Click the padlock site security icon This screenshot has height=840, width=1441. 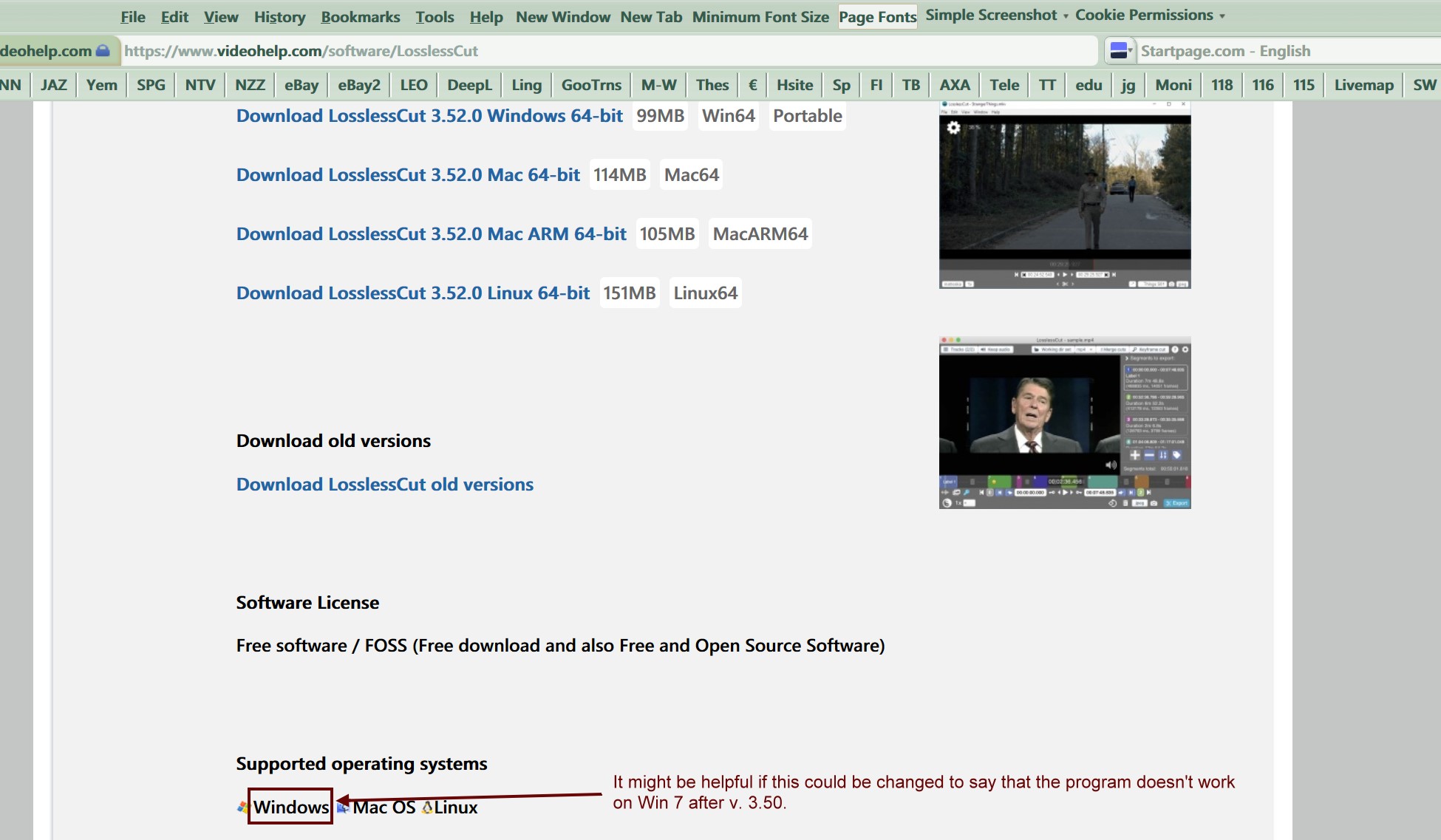point(103,51)
